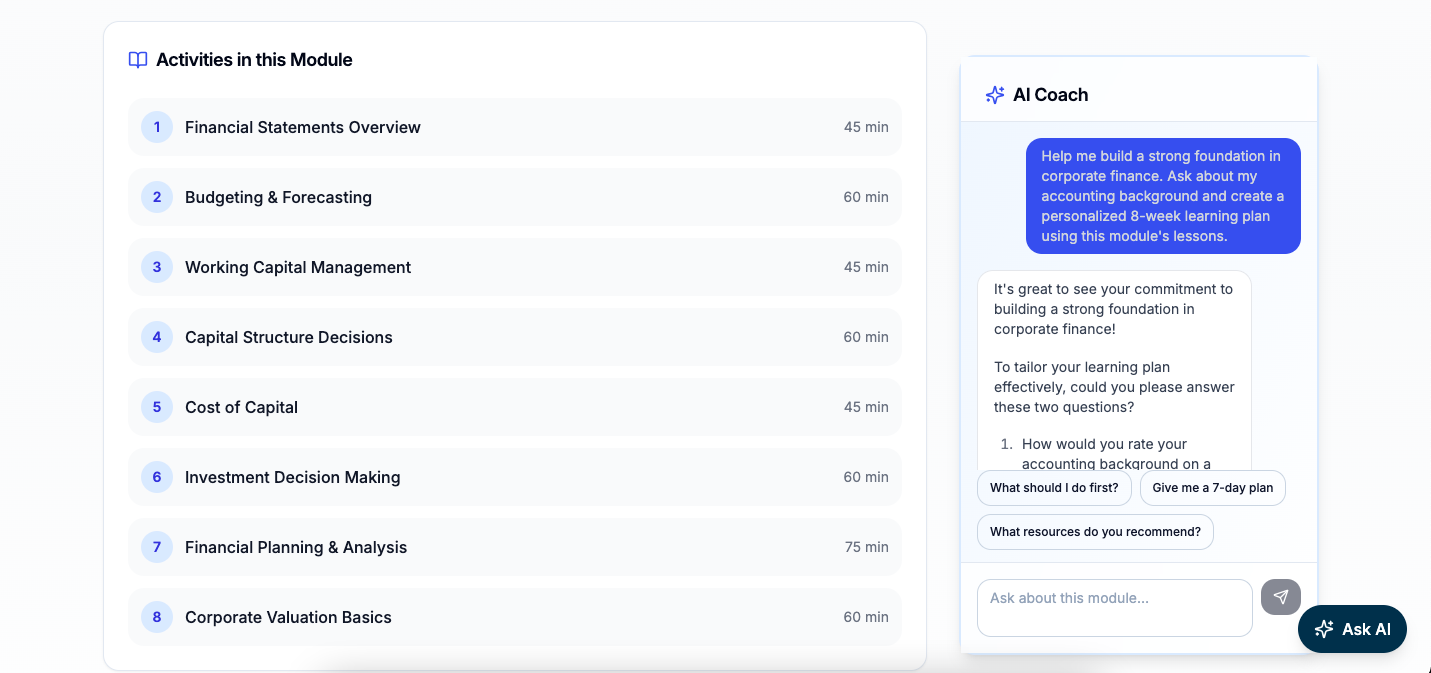Open the Capital Structure Decisions activity
Viewport: 1431px width, 673px height.
click(x=514, y=337)
